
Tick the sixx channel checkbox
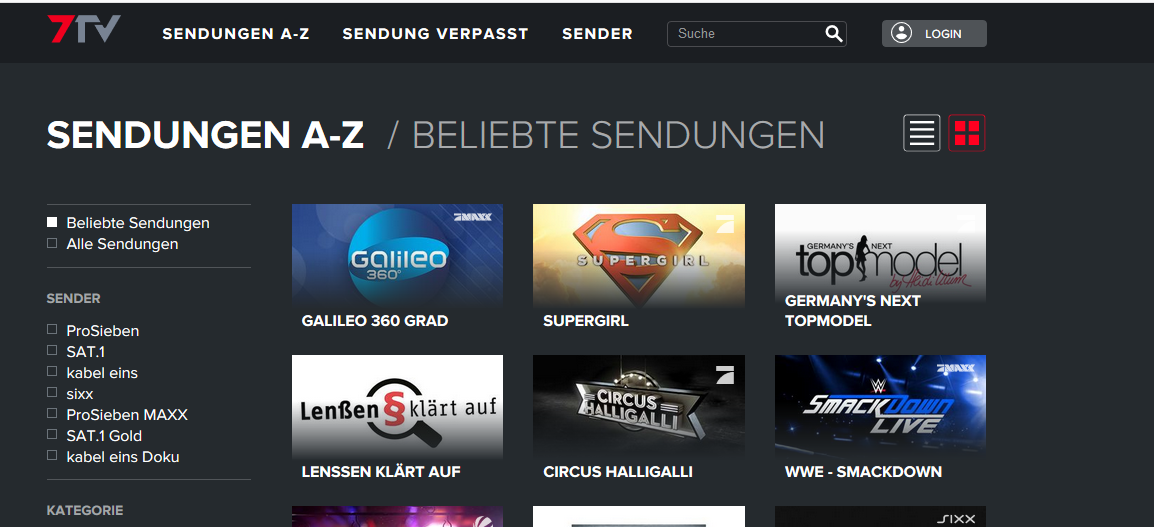[x=52, y=392]
